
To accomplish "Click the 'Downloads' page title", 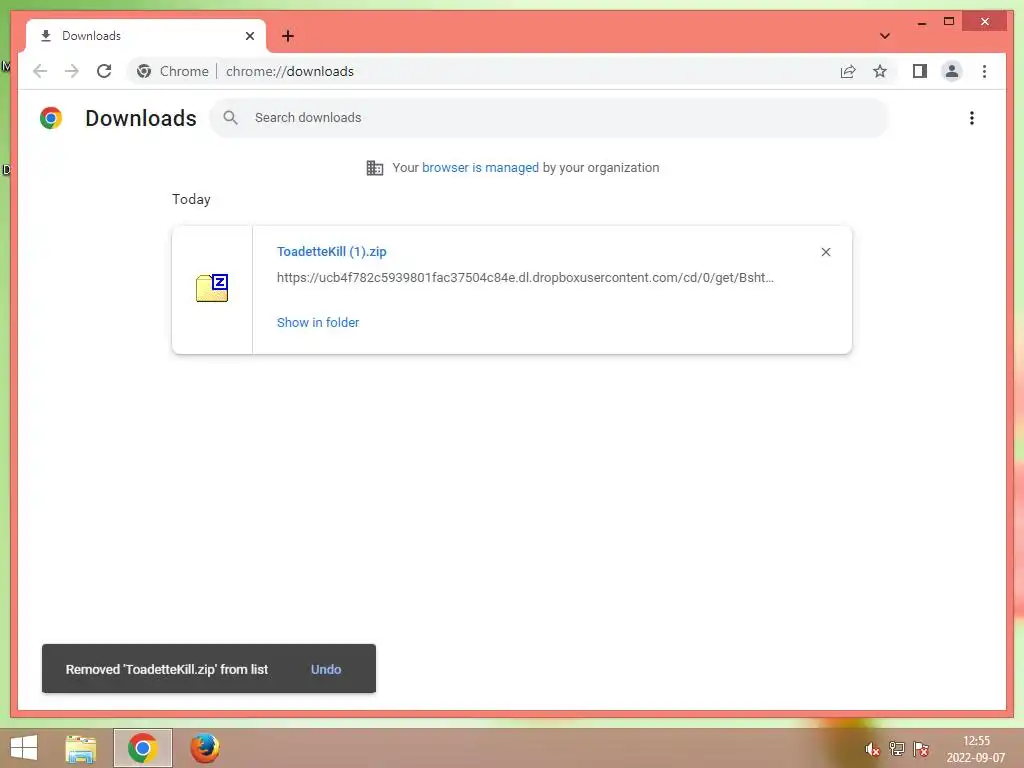I will click(x=141, y=118).
